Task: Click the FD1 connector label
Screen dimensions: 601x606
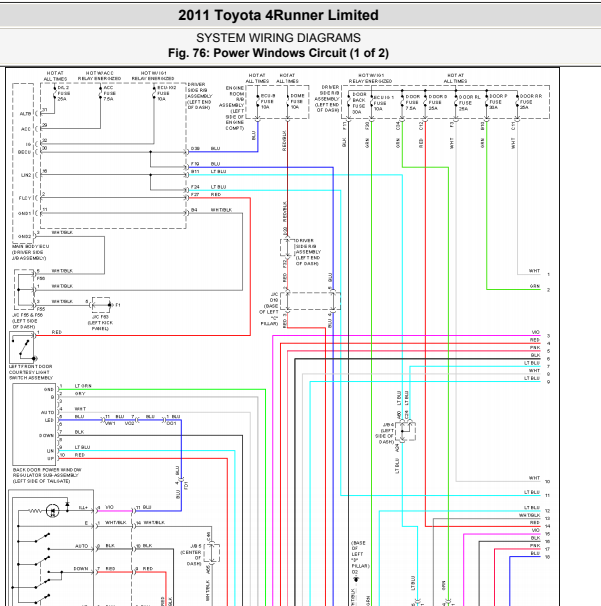Action: coord(186,485)
